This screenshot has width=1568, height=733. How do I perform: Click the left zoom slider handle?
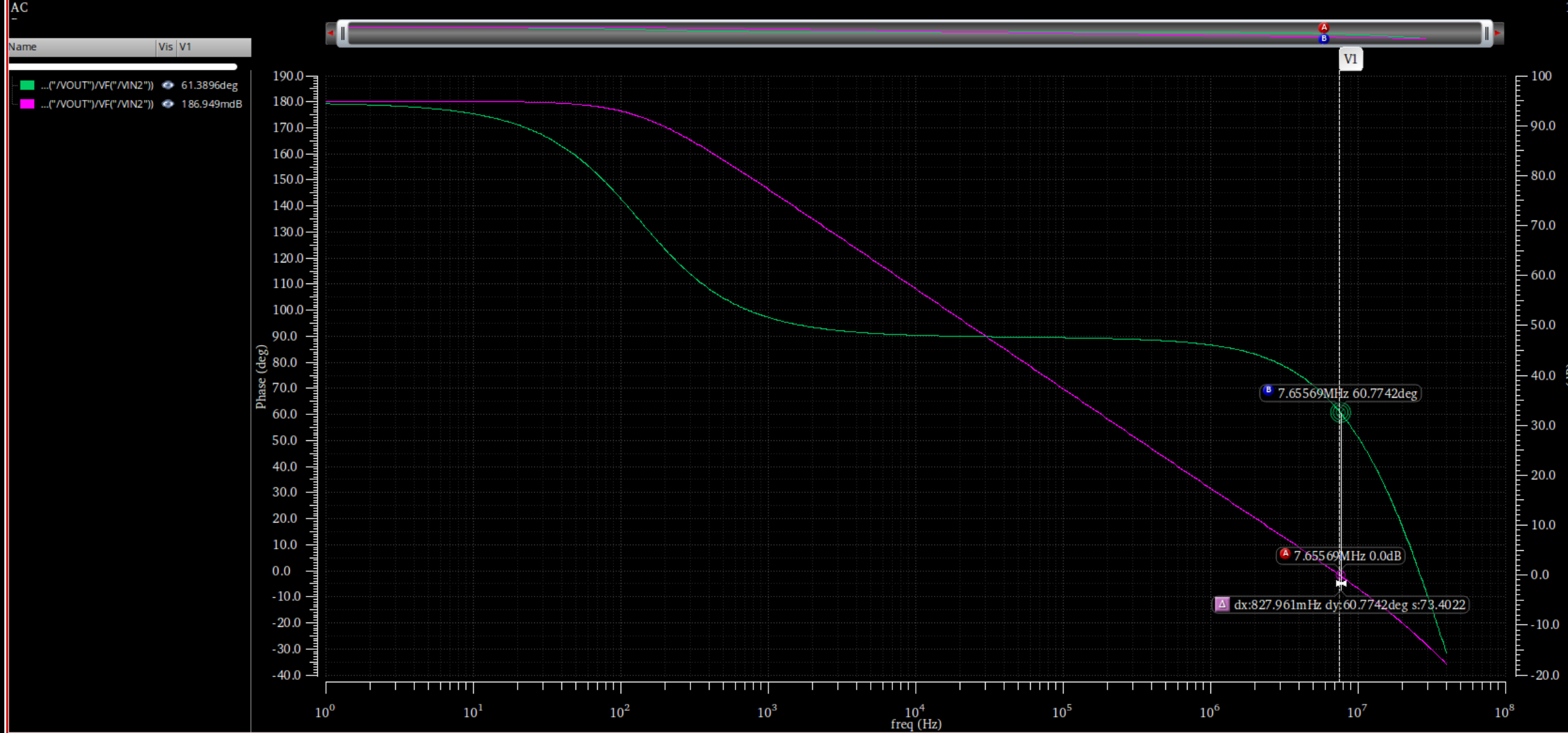343,33
